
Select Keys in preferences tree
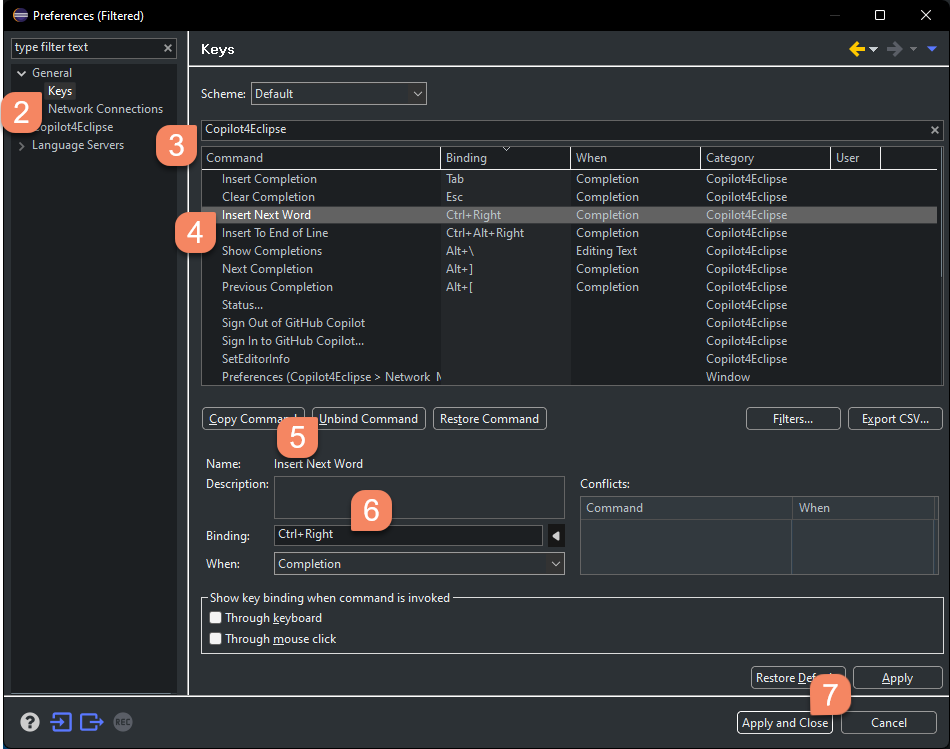pos(60,91)
